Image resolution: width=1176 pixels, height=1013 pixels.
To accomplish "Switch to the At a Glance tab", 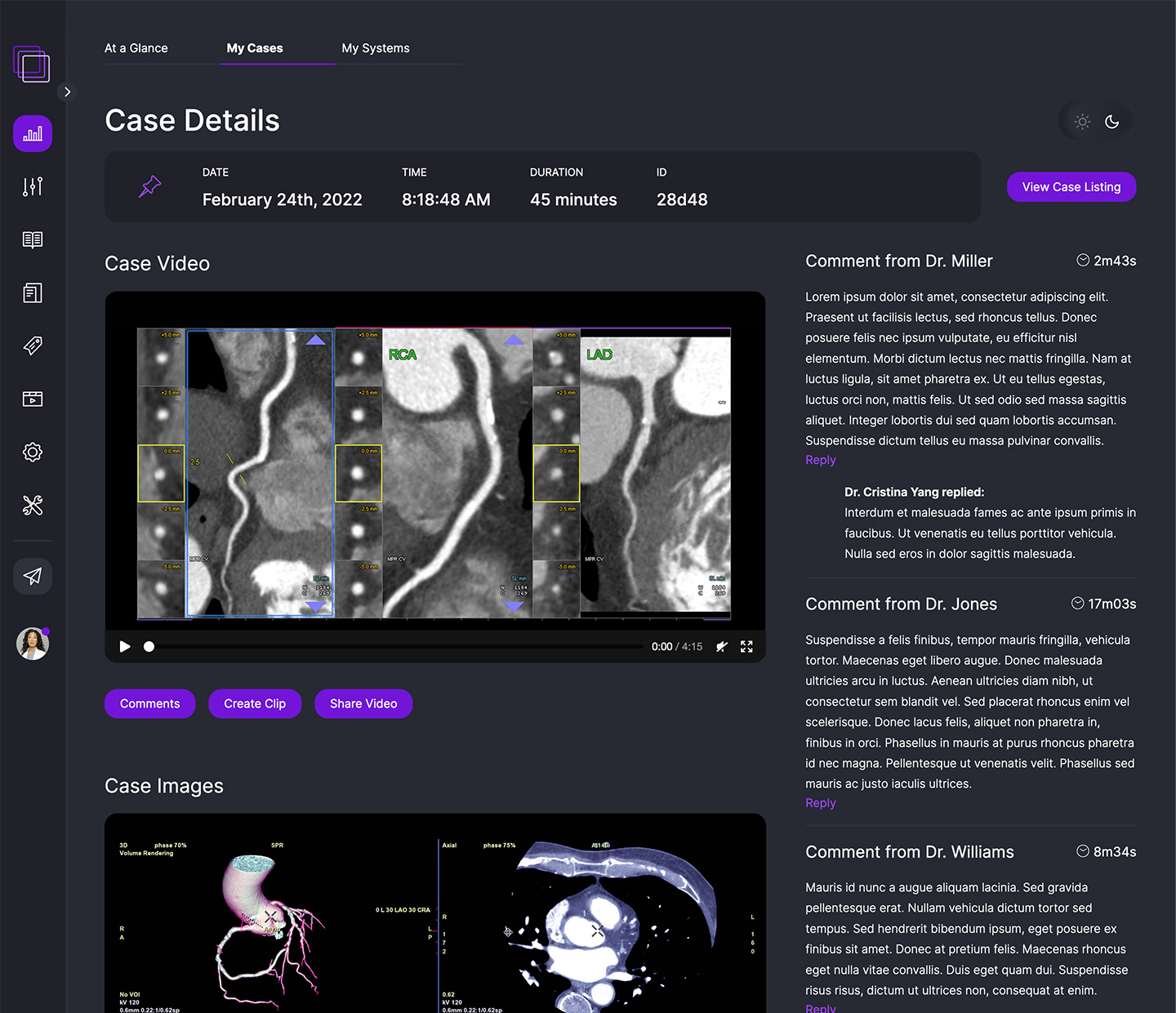I will tap(136, 48).
